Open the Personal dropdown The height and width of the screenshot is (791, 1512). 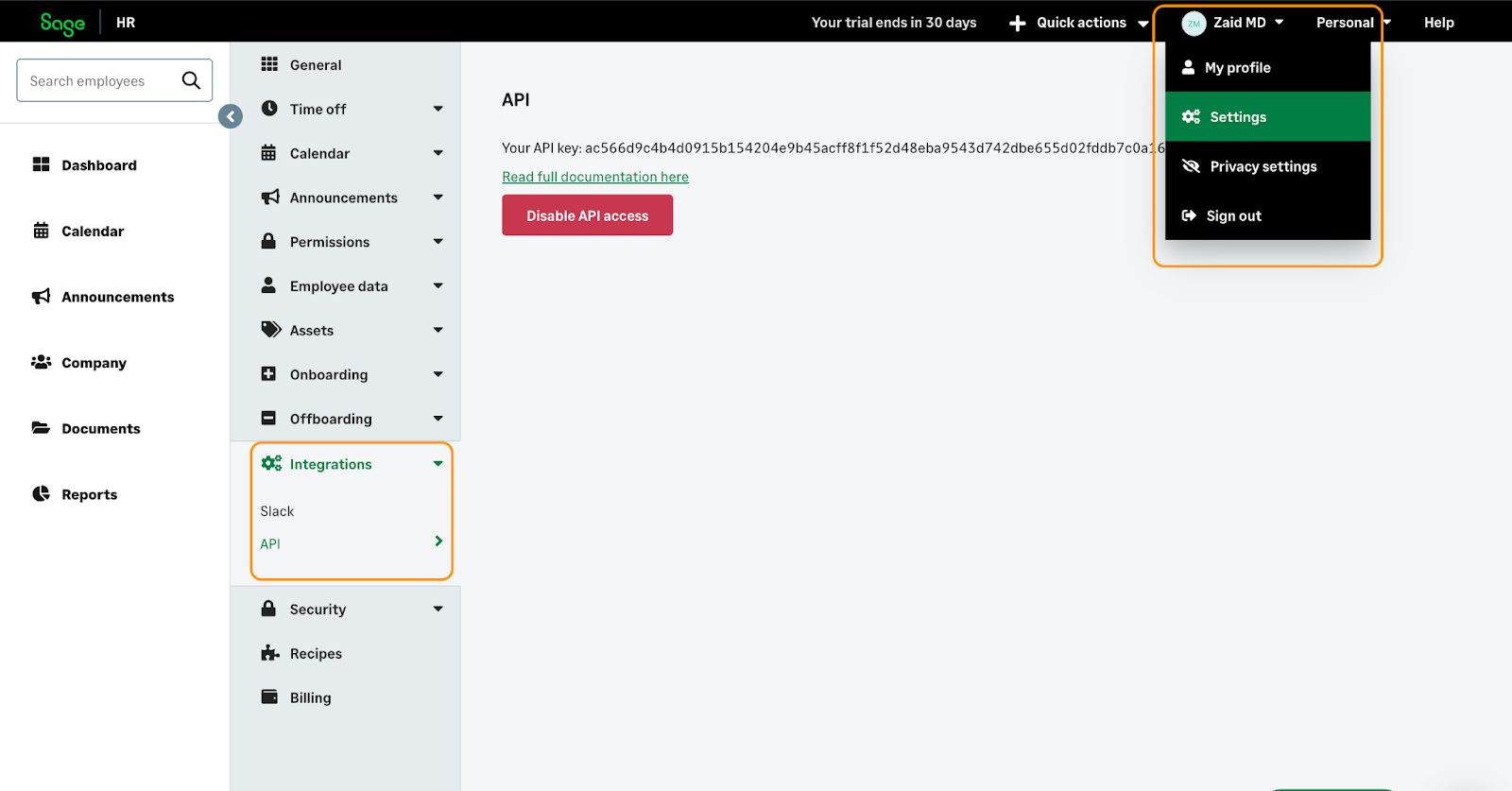point(1353,23)
